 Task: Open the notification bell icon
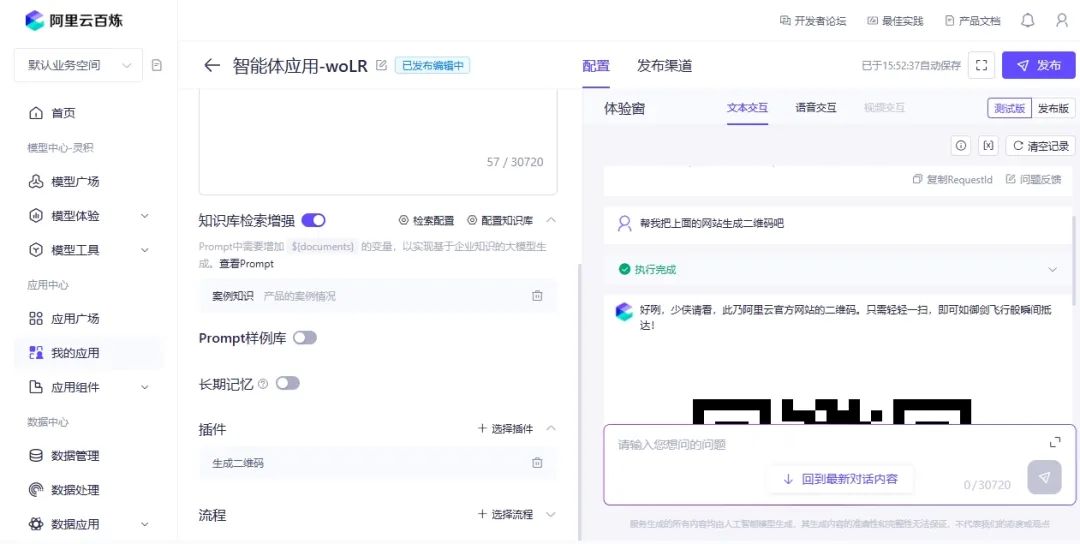1027,21
